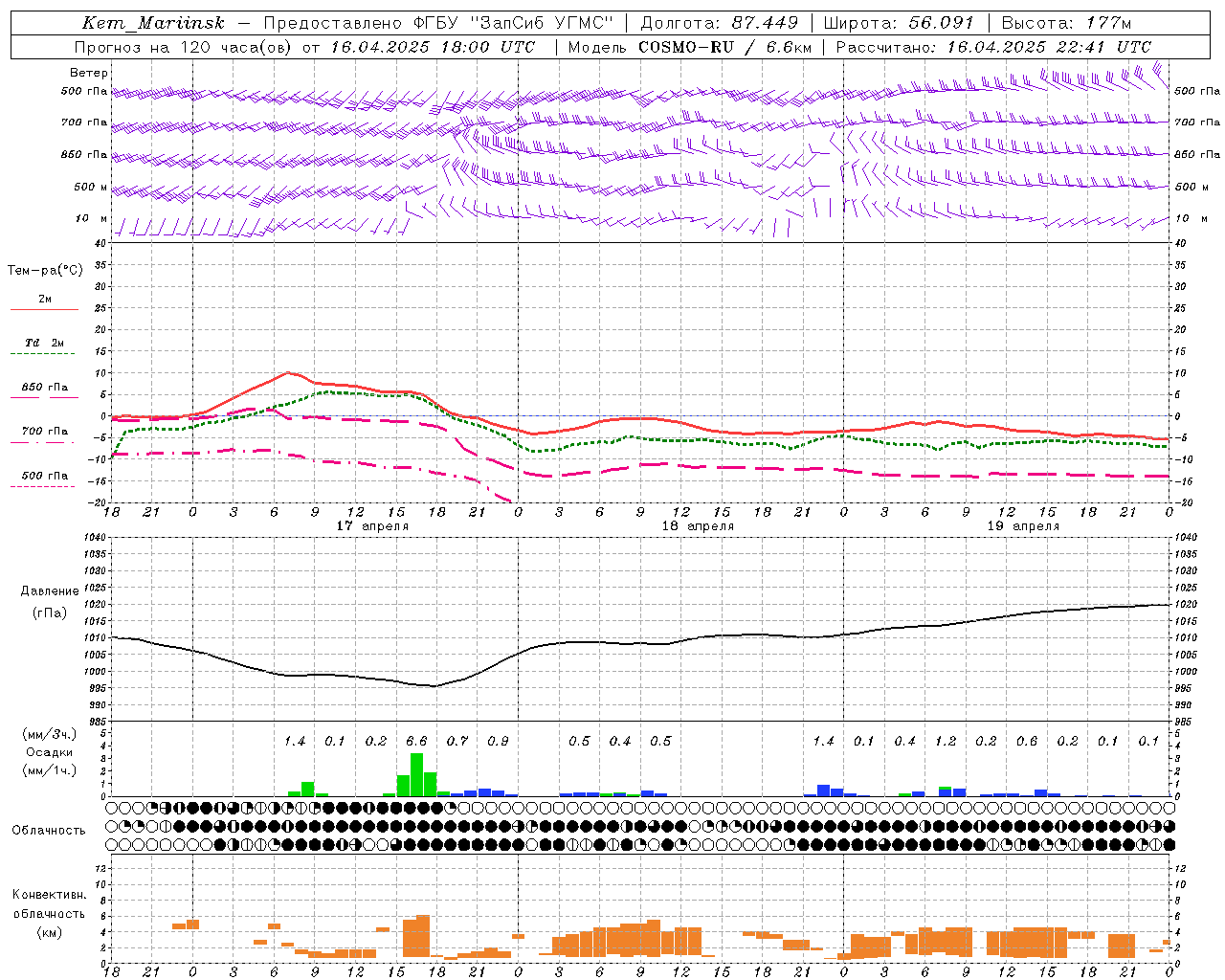Click the 6.6 precipitation total value
This screenshot has width=1225, height=980.
click(x=416, y=741)
